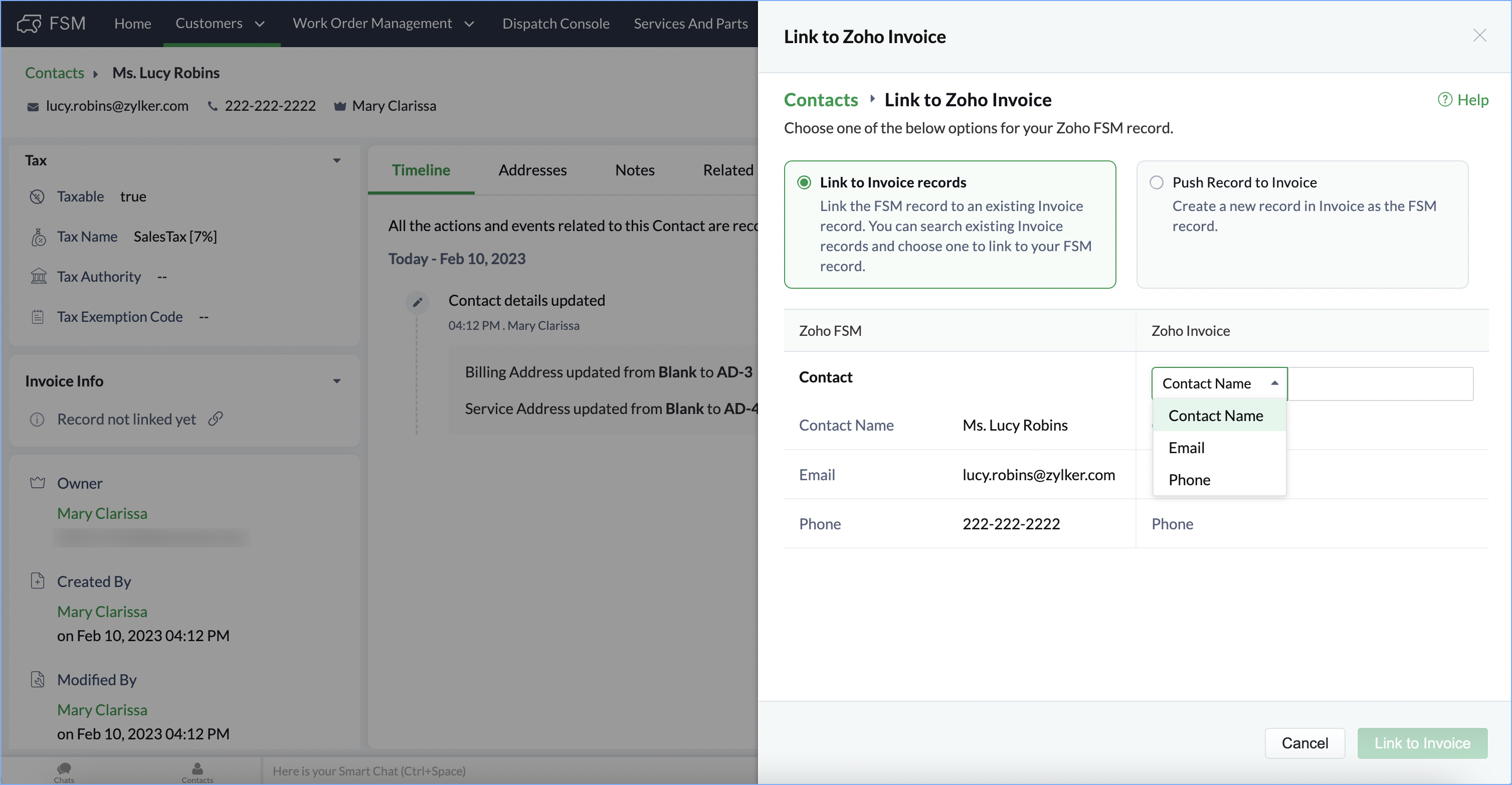Close the Link to Zoho Invoice panel
Image resolution: width=1512 pixels, height=785 pixels.
[1479, 36]
